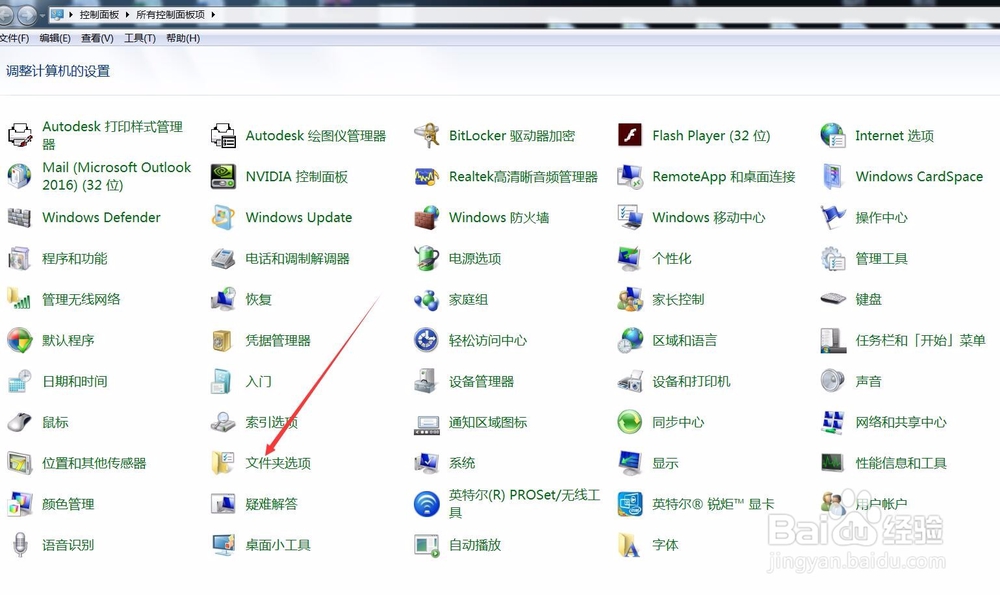This screenshot has height=595, width=1000.
Task: Expand arrow after 控制面板 in address bar
Action: click(x=127, y=15)
